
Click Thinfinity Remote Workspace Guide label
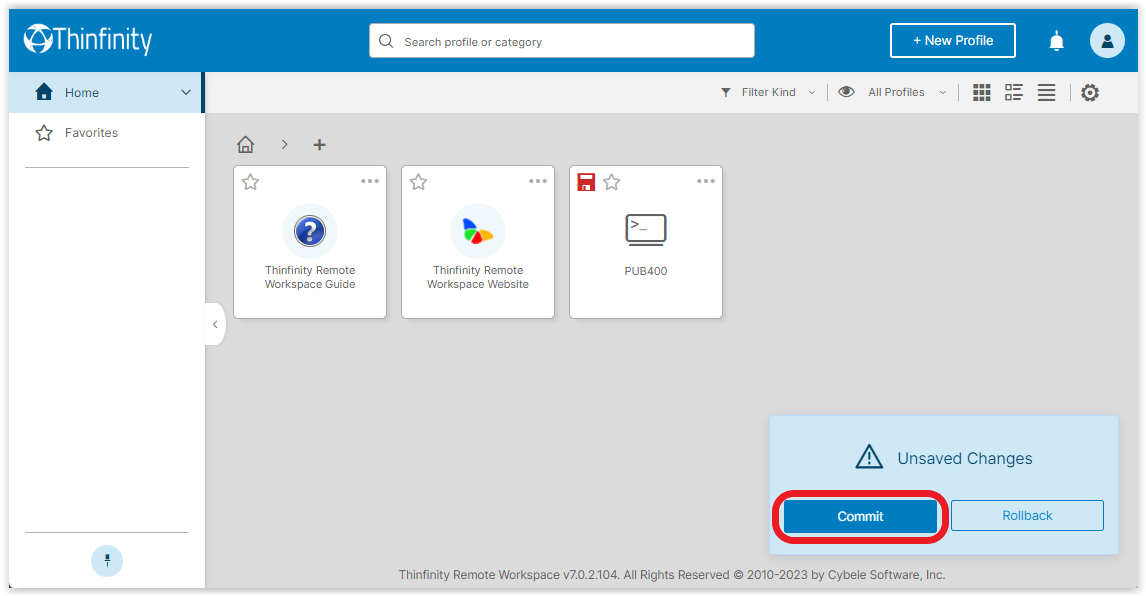coord(310,277)
